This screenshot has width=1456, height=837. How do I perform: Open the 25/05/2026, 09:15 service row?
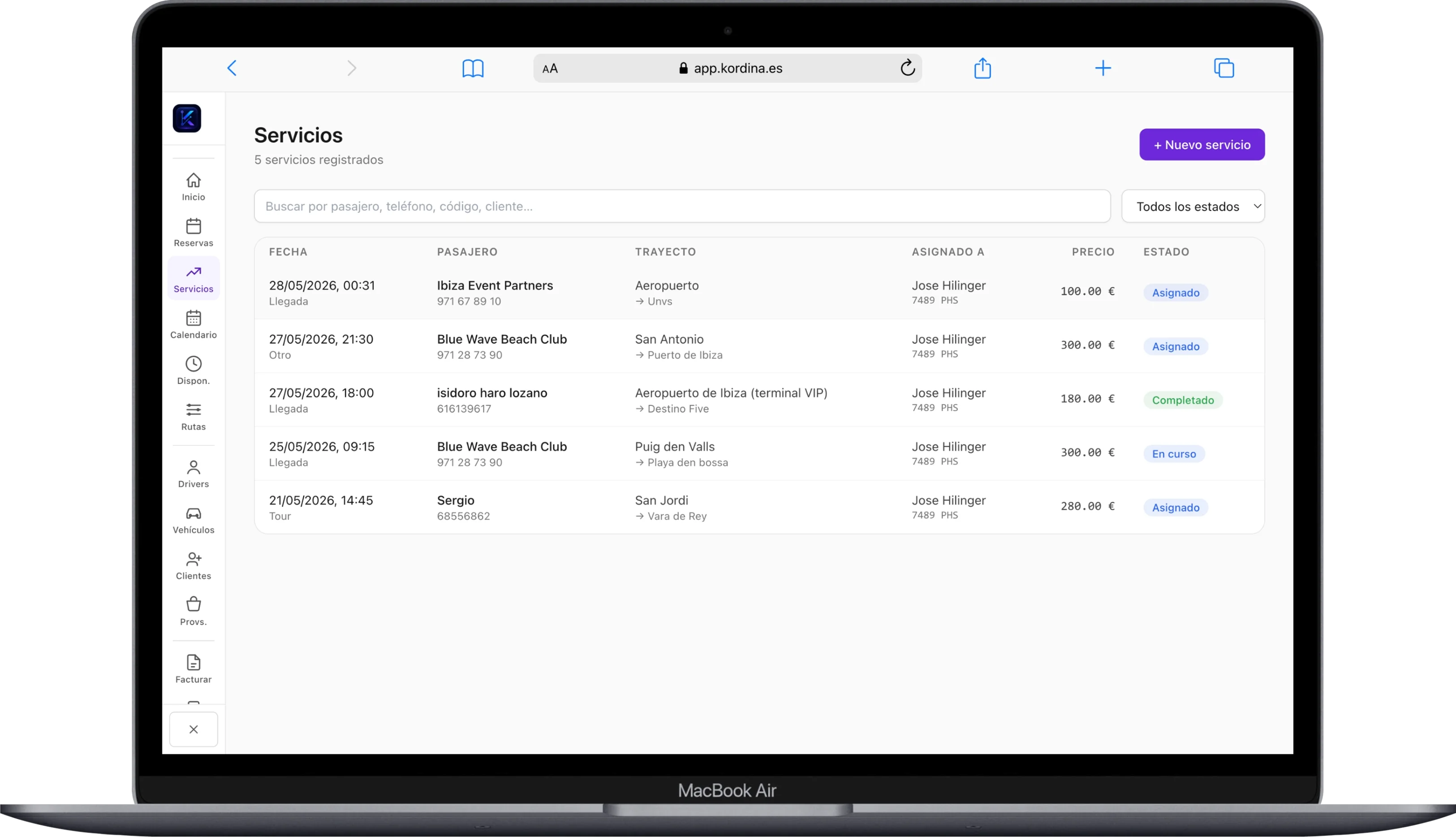coord(759,453)
